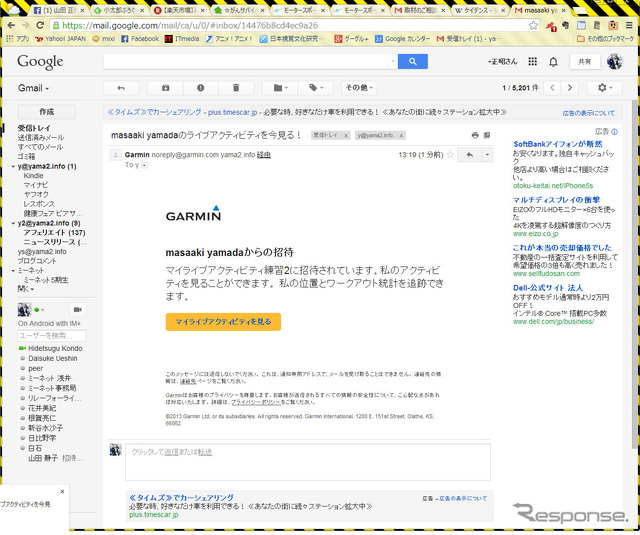Open notifications bell icon
Screen dimensions: 640x535
pyautogui.click(x=553, y=62)
